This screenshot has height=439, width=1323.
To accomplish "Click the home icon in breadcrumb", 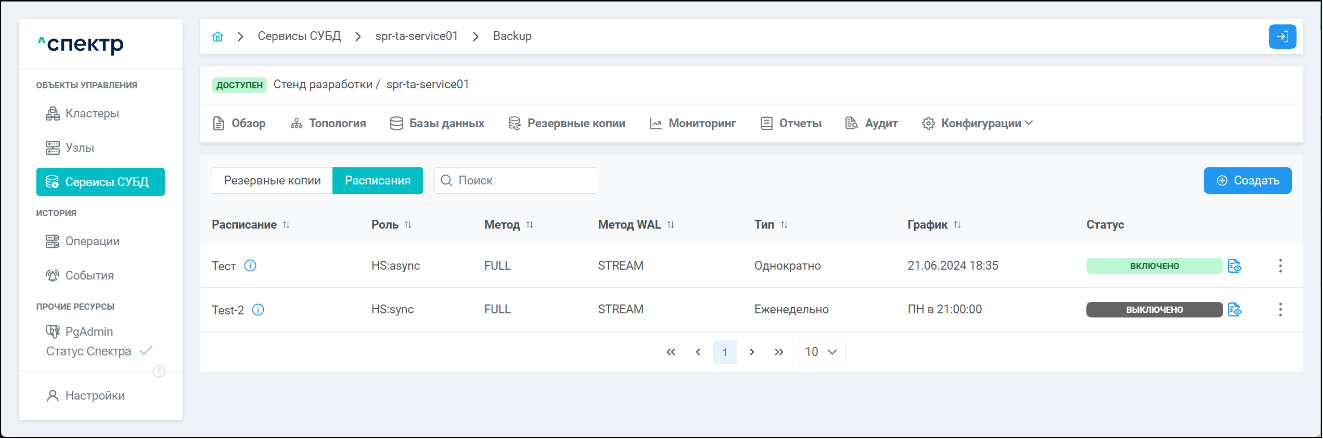I will pyautogui.click(x=218, y=37).
